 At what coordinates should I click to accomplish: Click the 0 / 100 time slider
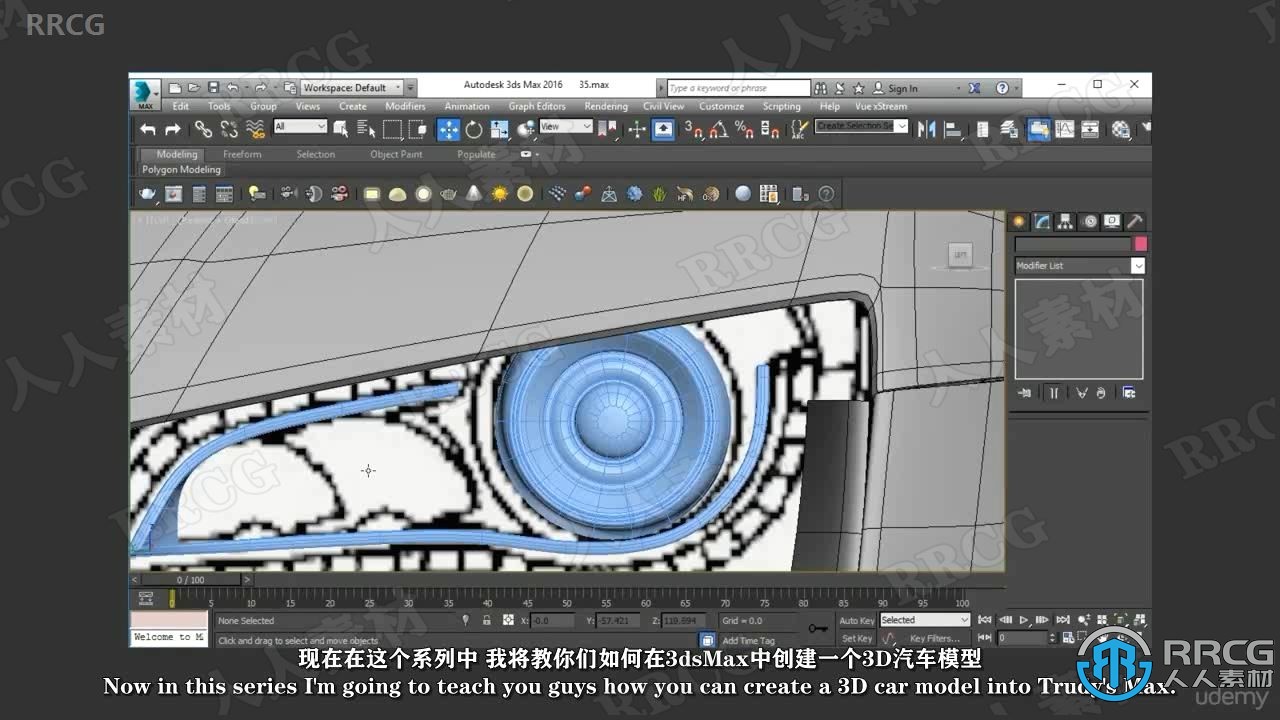pyautogui.click(x=190, y=579)
